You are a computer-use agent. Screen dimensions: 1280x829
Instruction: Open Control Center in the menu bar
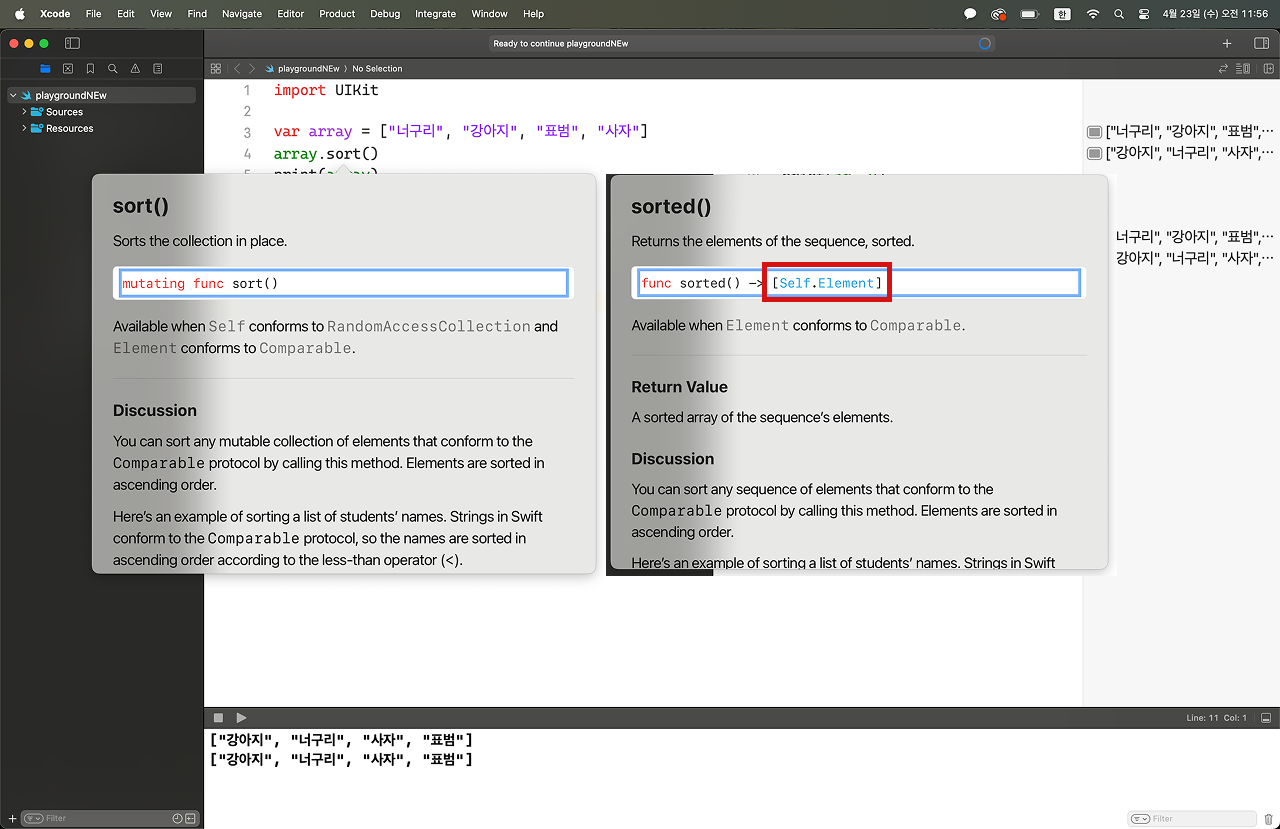point(1144,14)
